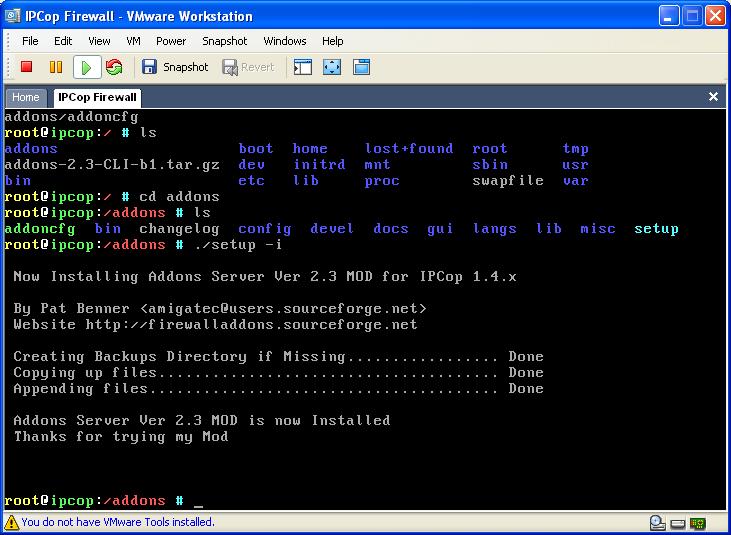Click 'Appending files' output text
731x535 pixels.
(x=80, y=388)
